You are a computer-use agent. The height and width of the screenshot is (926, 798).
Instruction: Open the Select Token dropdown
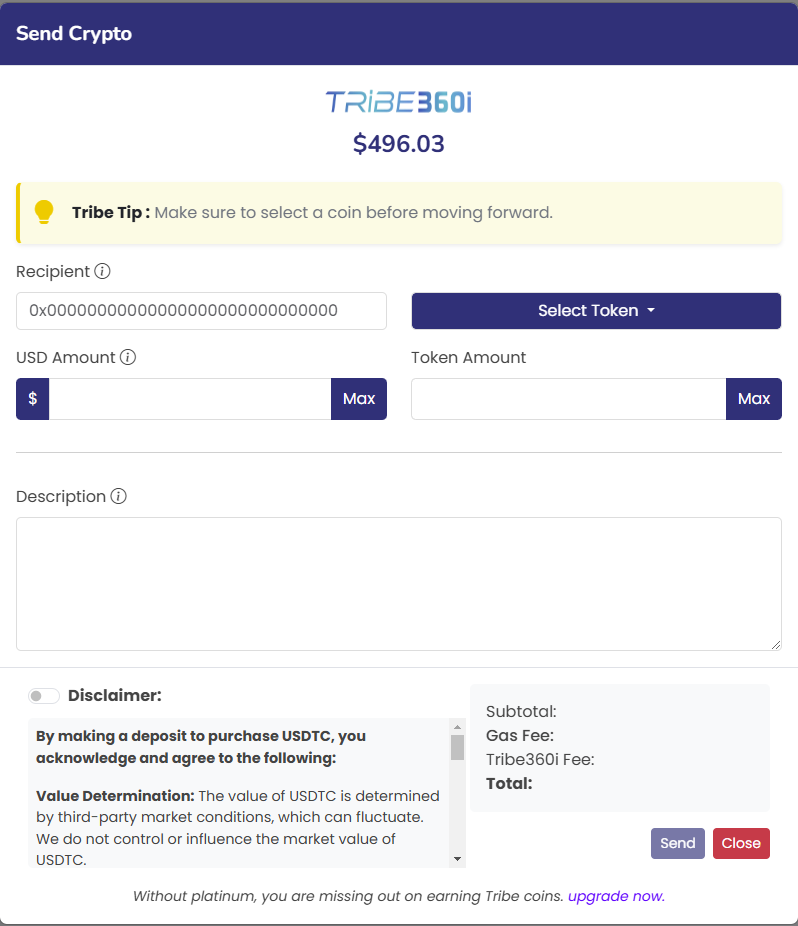point(596,311)
